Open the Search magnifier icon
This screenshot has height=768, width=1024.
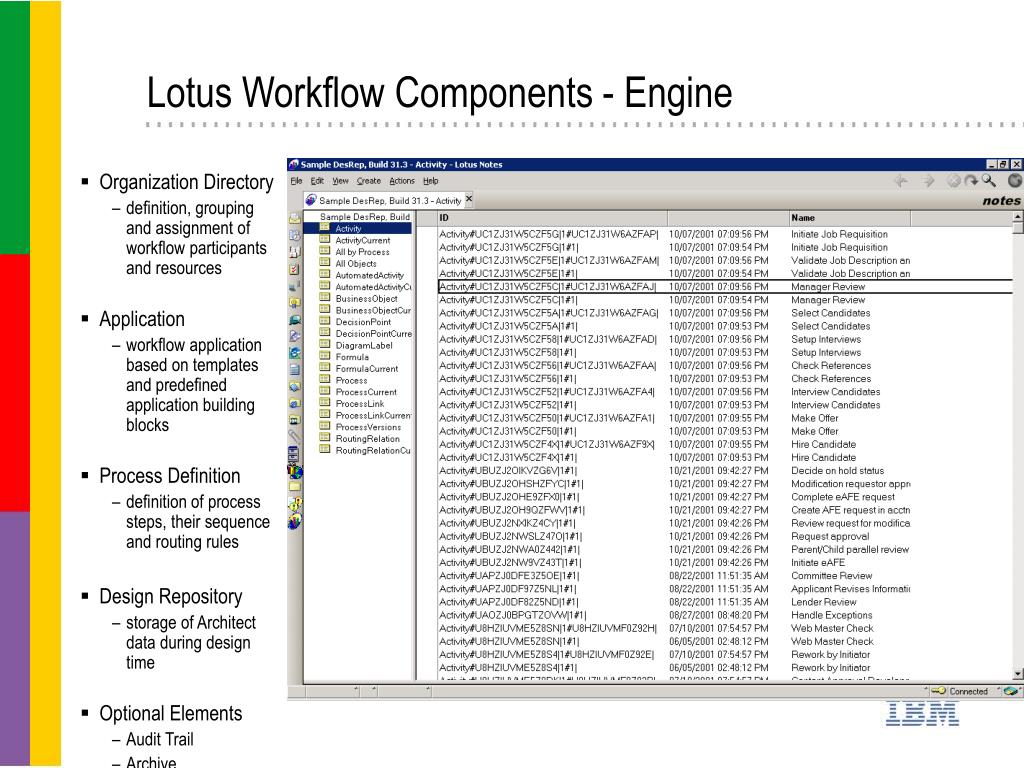click(989, 181)
